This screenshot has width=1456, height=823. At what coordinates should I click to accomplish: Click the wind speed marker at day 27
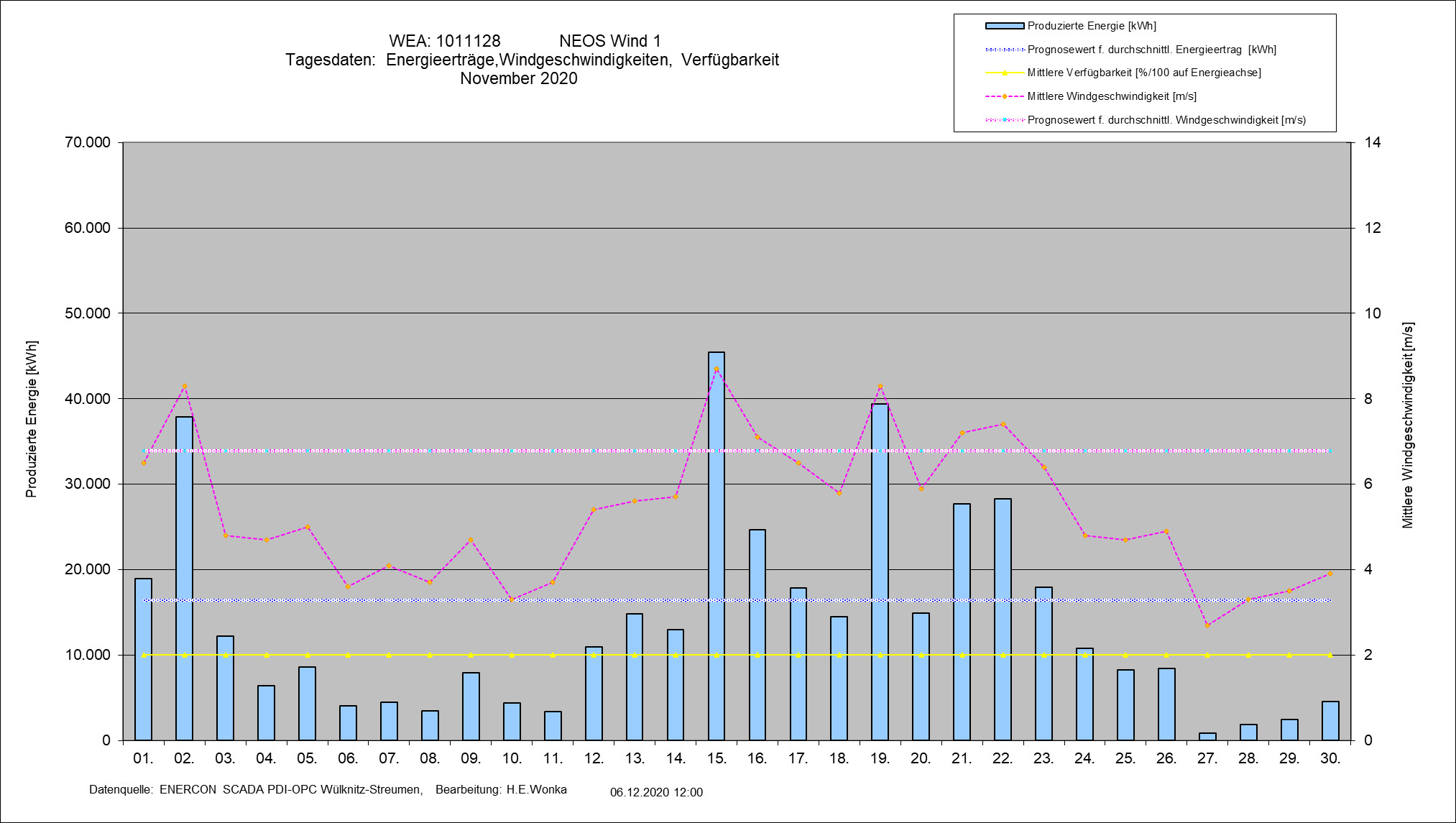pyautogui.click(x=1207, y=625)
